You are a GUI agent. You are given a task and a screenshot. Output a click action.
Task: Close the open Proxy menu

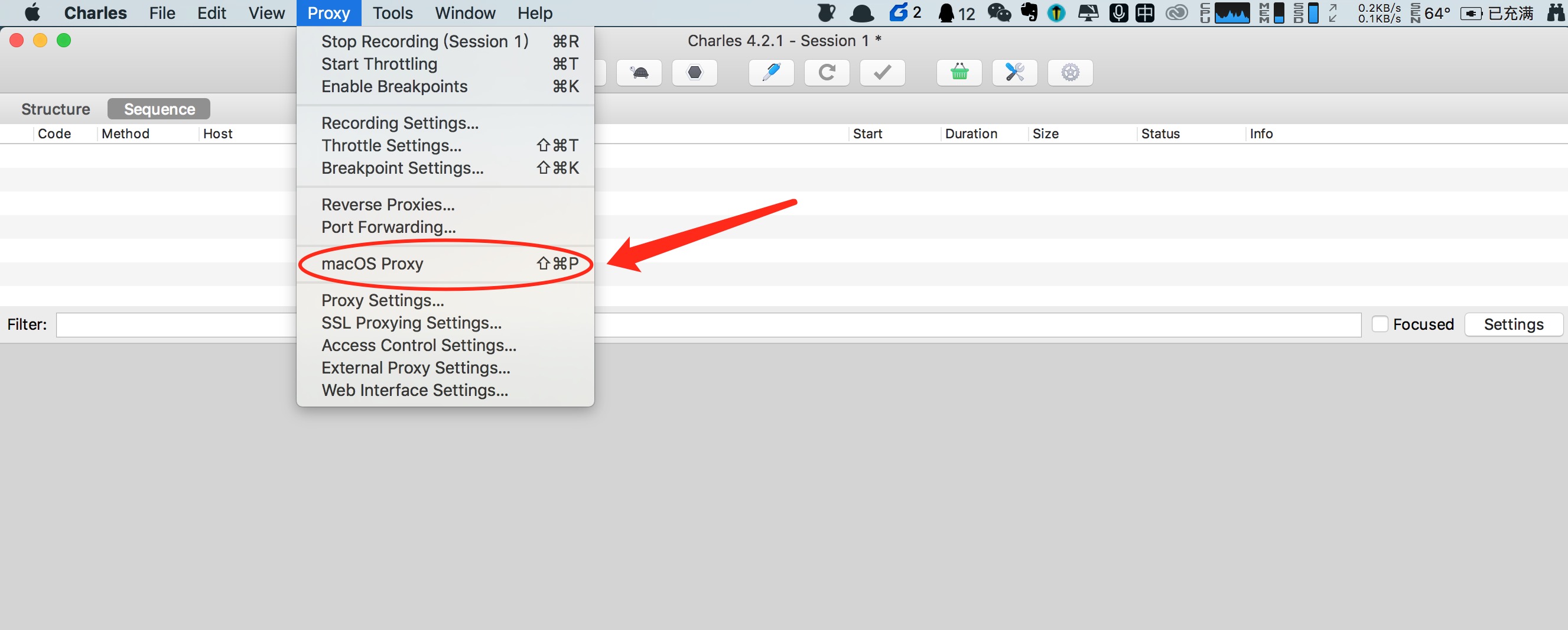click(x=328, y=13)
